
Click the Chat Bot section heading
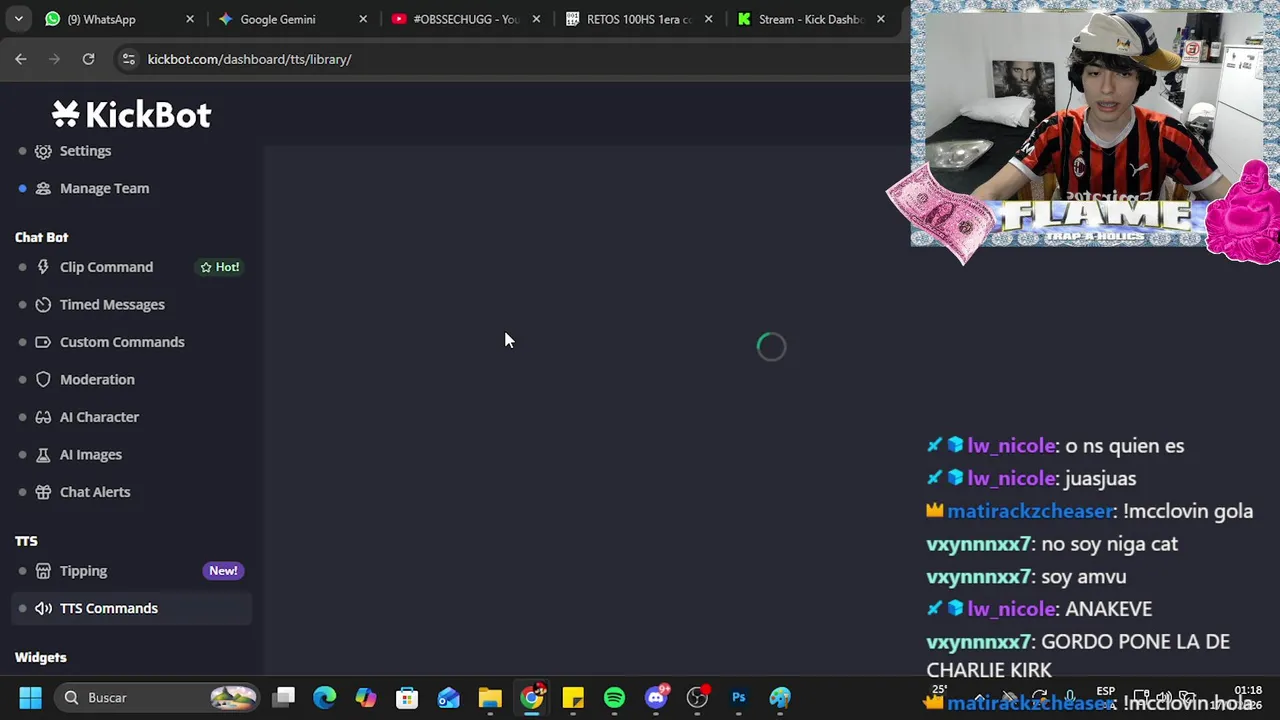tap(41, 237)
